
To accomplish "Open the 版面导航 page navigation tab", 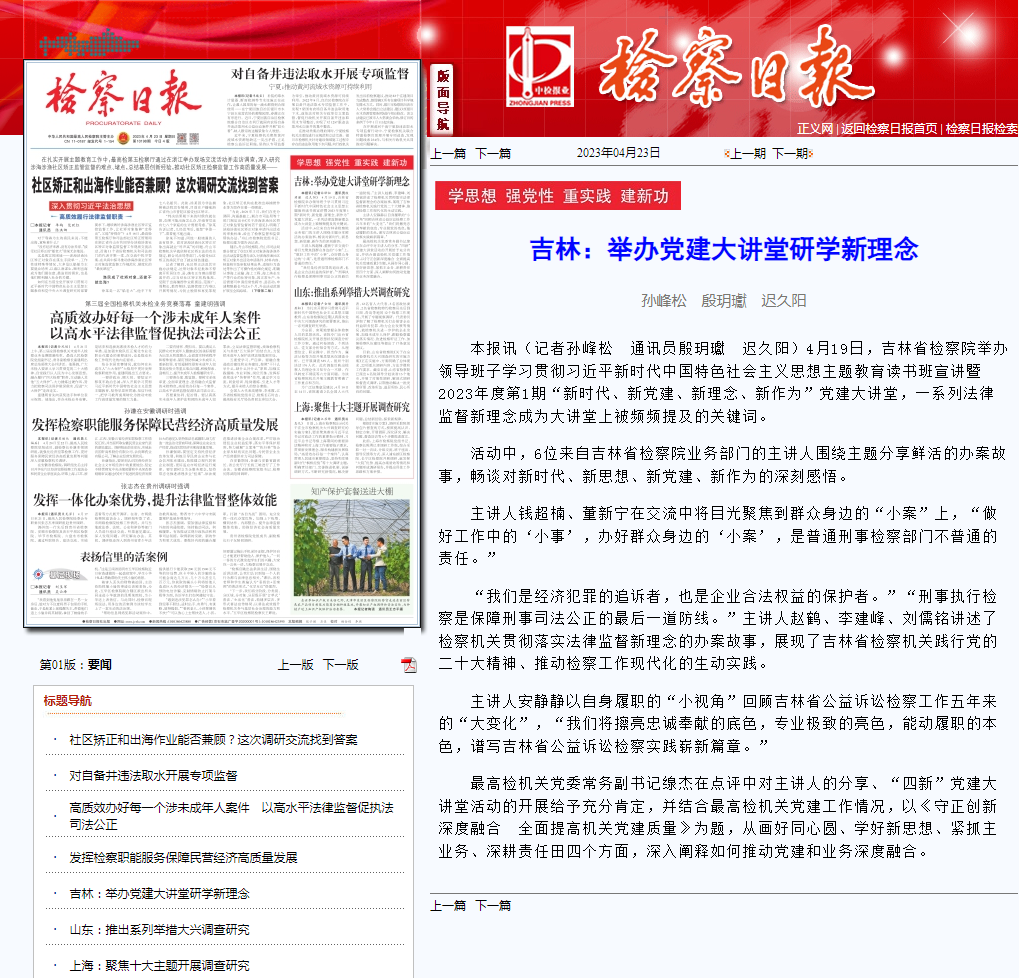I will [x=443, y=100].
